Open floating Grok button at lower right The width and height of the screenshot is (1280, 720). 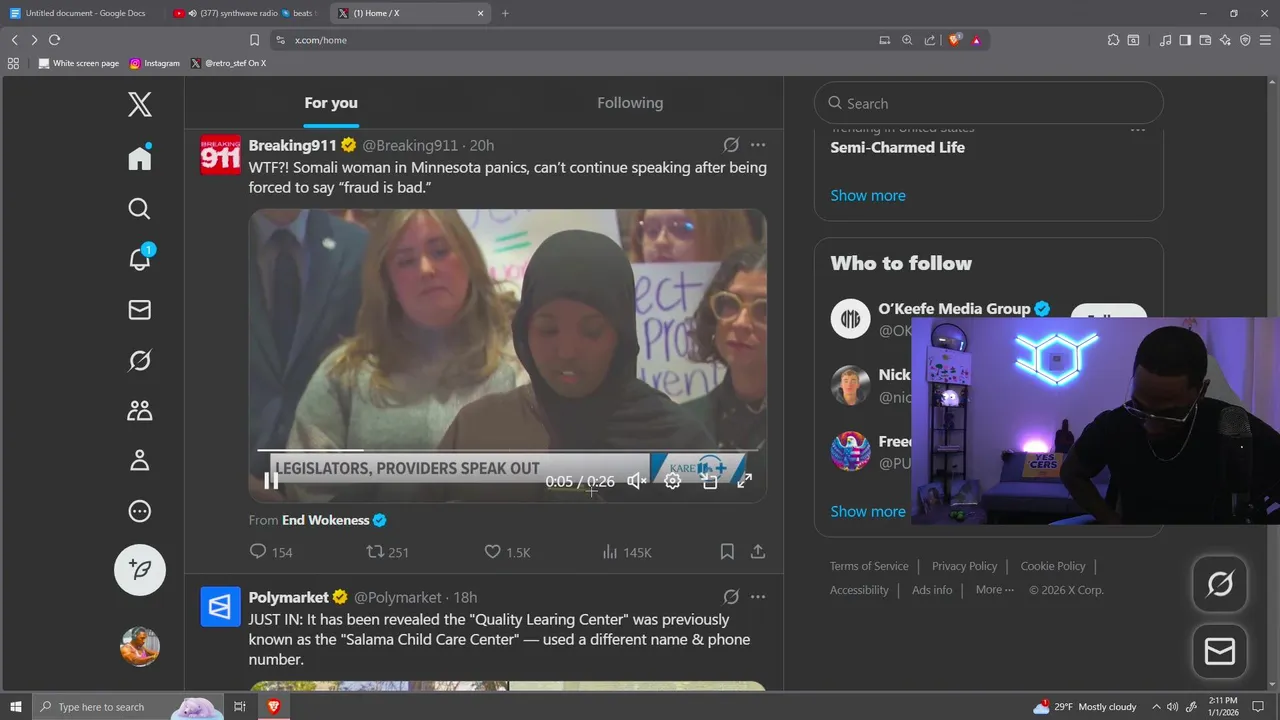[1220, 584]
